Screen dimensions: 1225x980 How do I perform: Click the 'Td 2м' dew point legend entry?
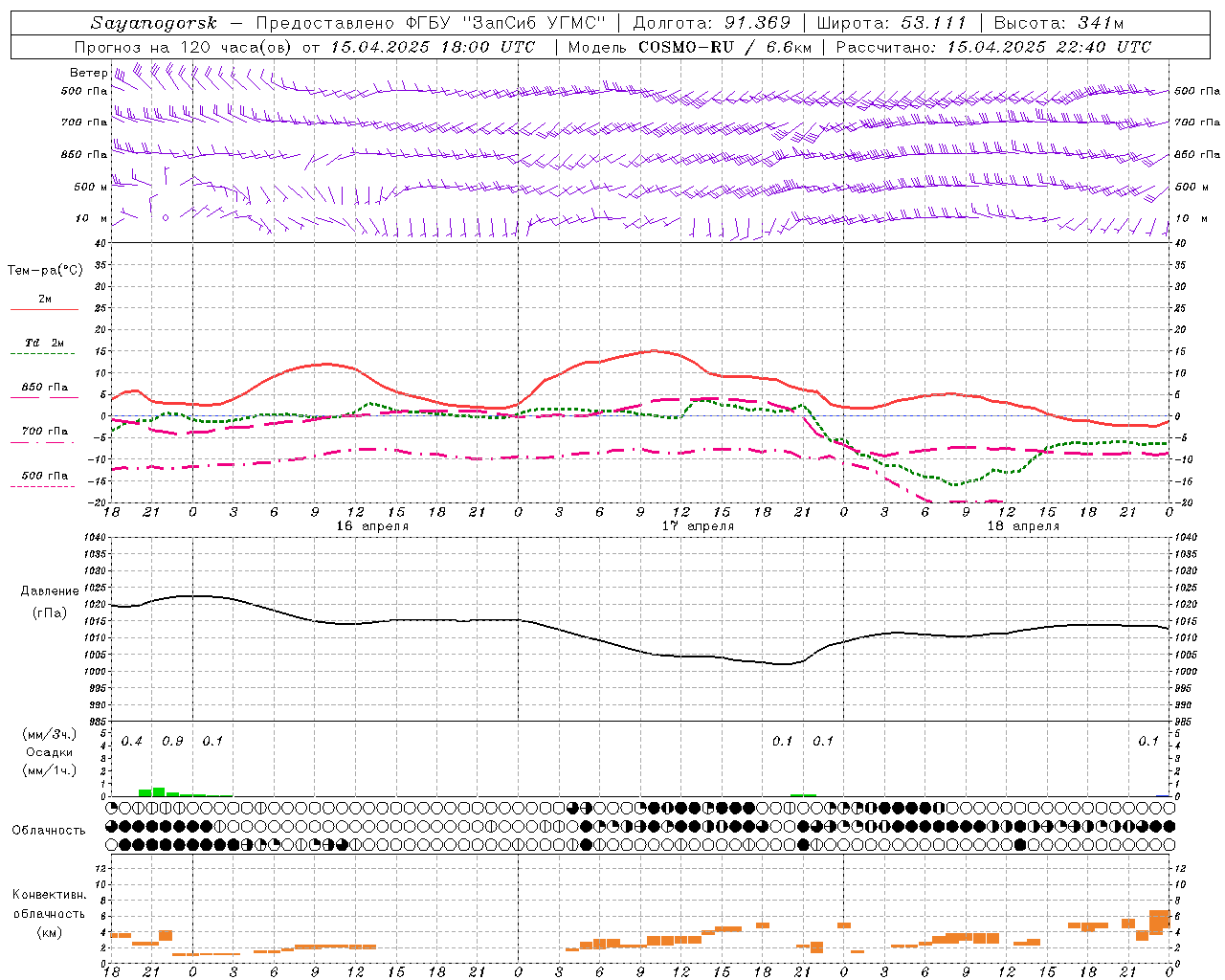pyautogui.click(x=44, y=343)
